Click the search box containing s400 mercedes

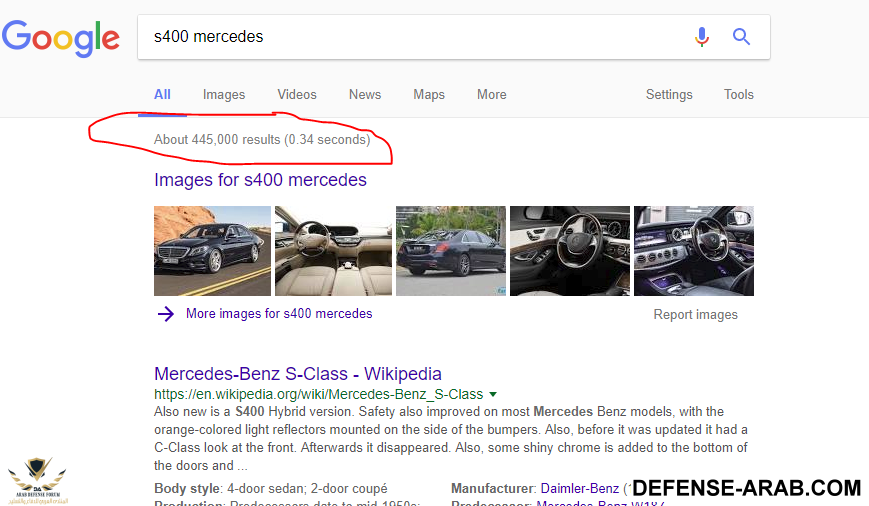(410, 37)
